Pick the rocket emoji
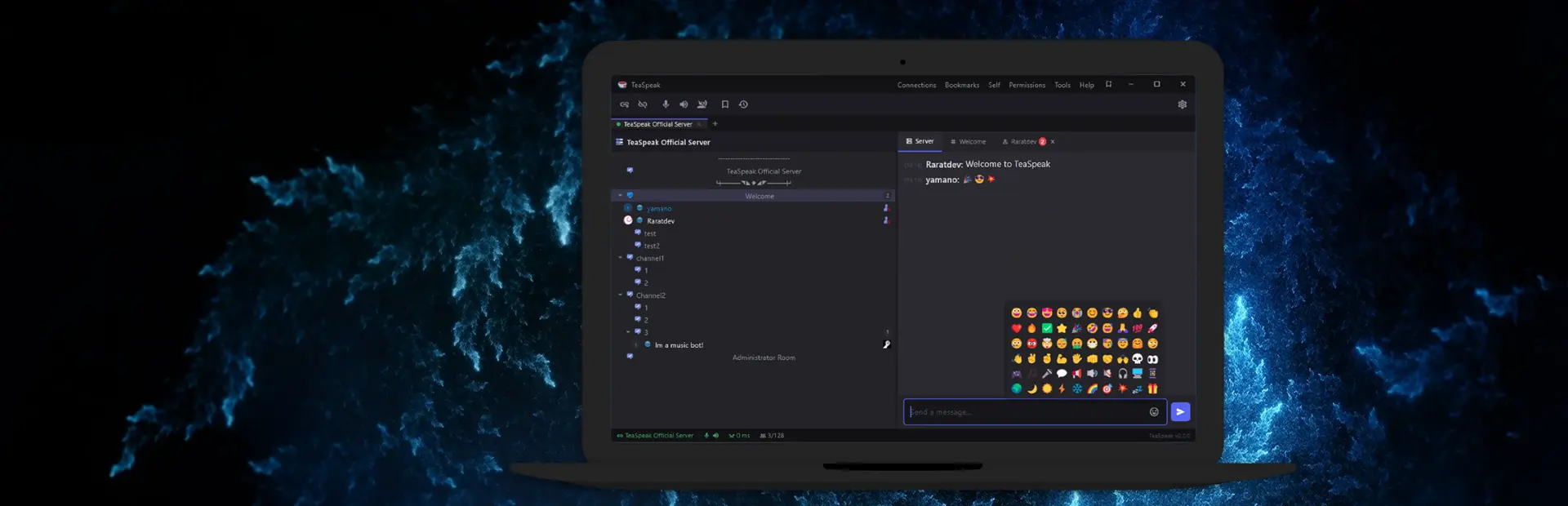The width and height of the screenshot is (1568, 506). [x=1152, y=328]
